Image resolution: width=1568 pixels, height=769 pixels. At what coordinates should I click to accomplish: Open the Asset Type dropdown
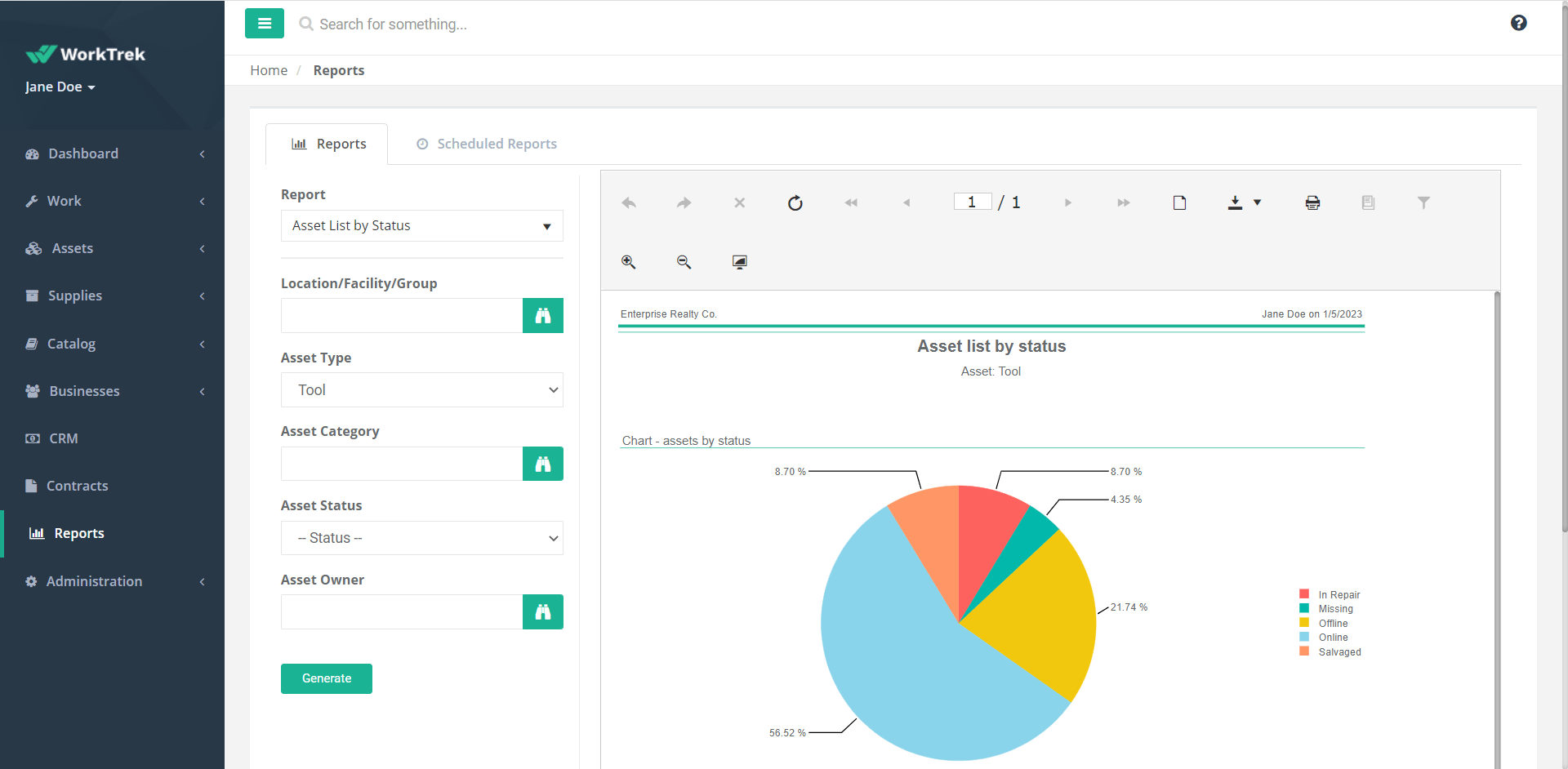pos(421,390)
